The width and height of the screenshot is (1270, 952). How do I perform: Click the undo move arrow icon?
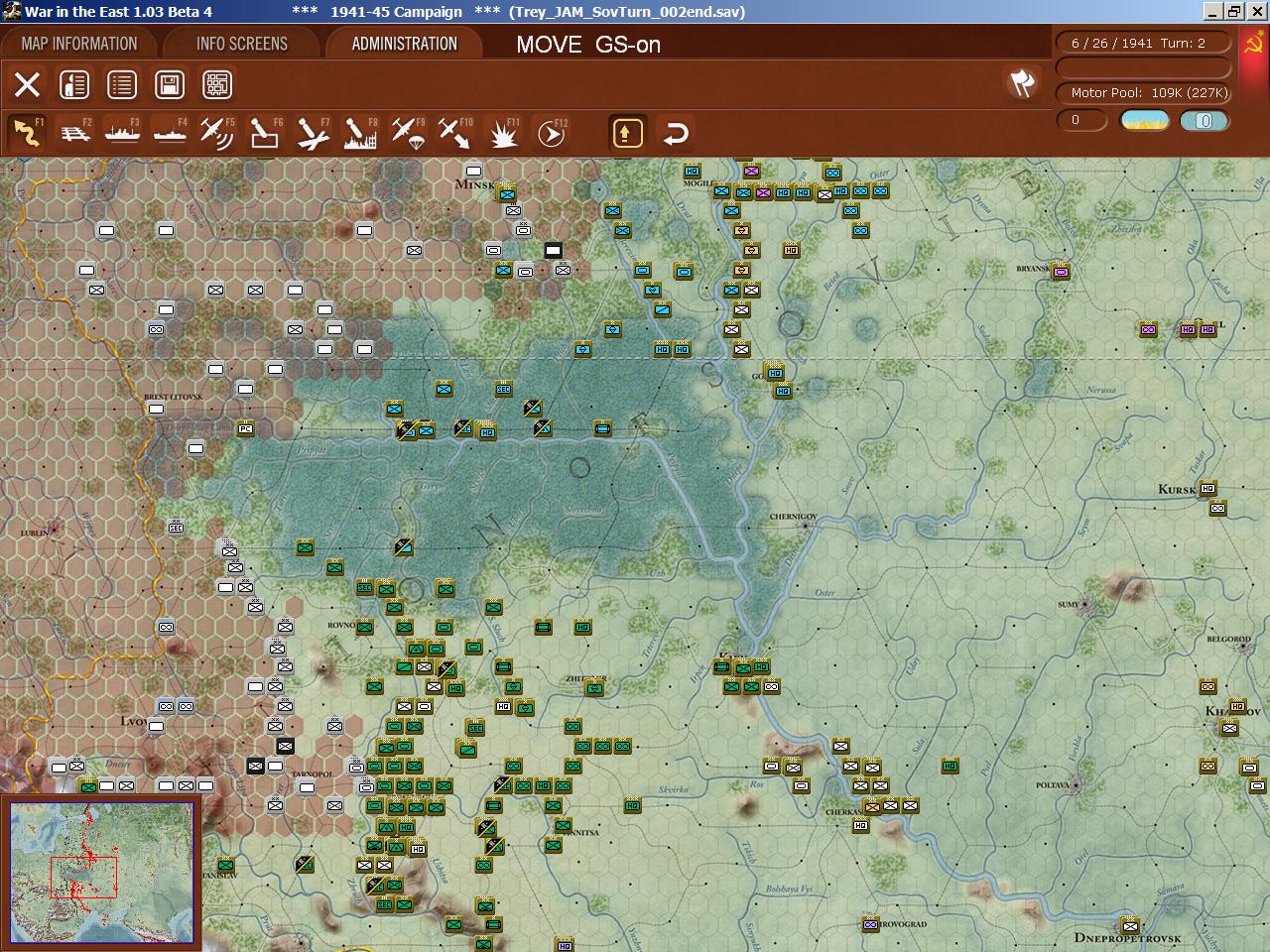pos(676,133)
